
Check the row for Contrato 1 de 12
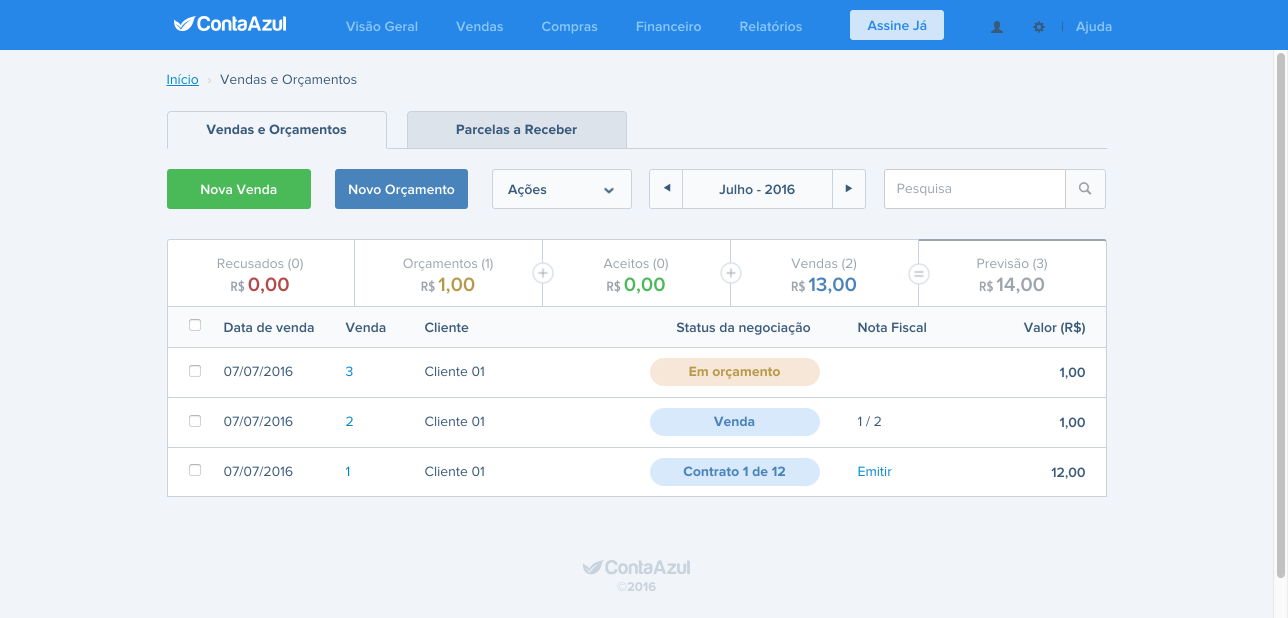point(195,470)
